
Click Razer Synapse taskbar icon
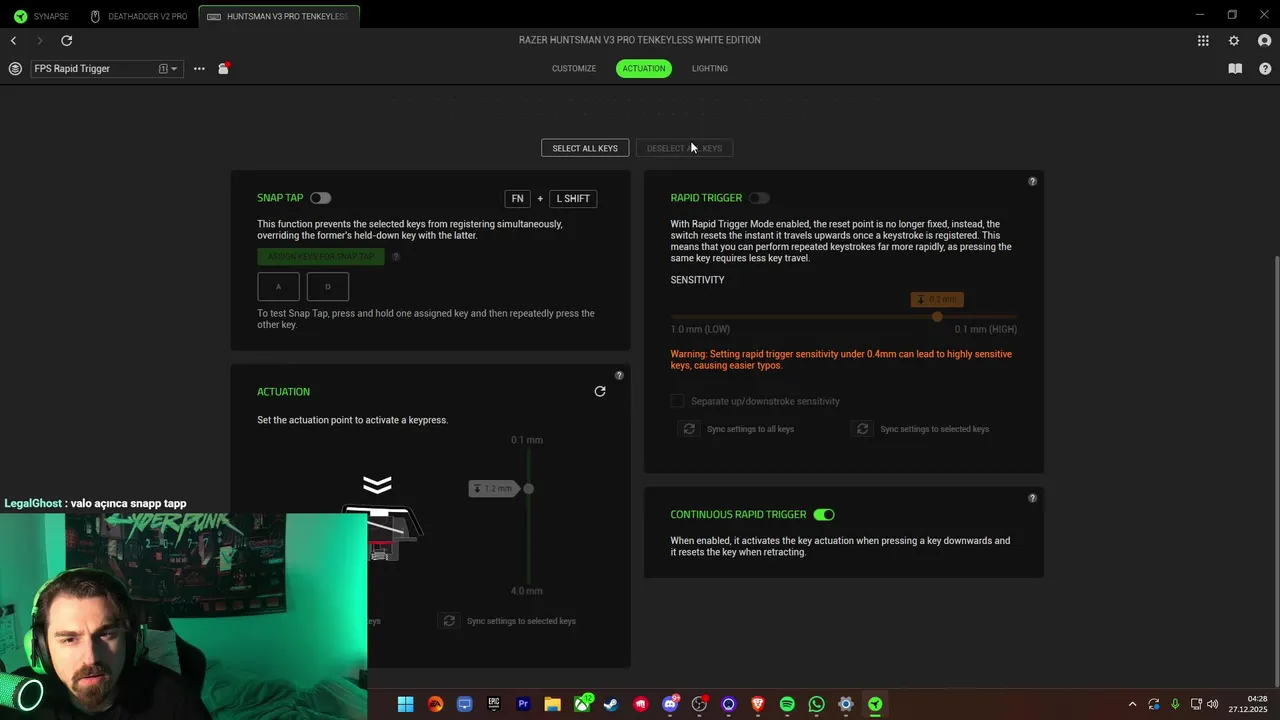click(875, 704)
